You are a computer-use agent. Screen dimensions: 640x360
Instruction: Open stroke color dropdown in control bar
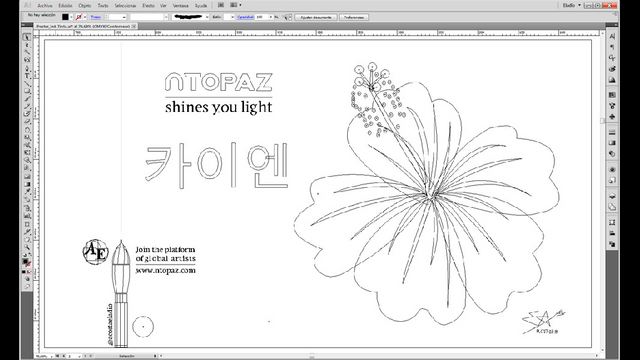[x=85, y=17]
